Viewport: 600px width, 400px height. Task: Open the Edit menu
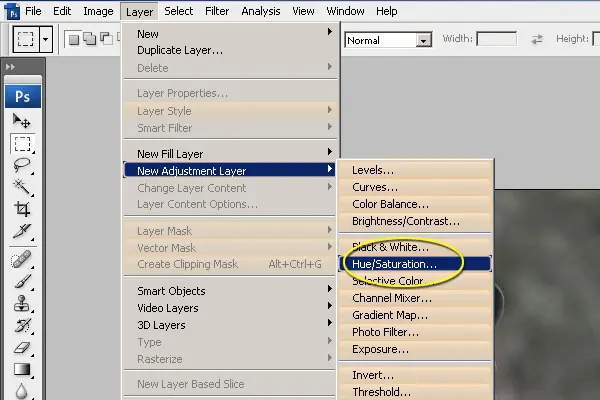click(x=62, y=11)
